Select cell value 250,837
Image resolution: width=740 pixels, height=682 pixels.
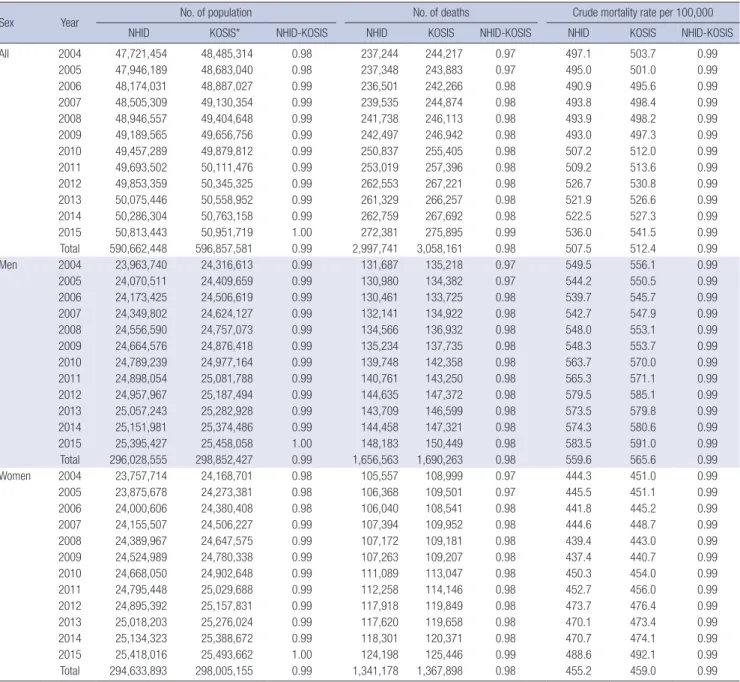[379, 151]
